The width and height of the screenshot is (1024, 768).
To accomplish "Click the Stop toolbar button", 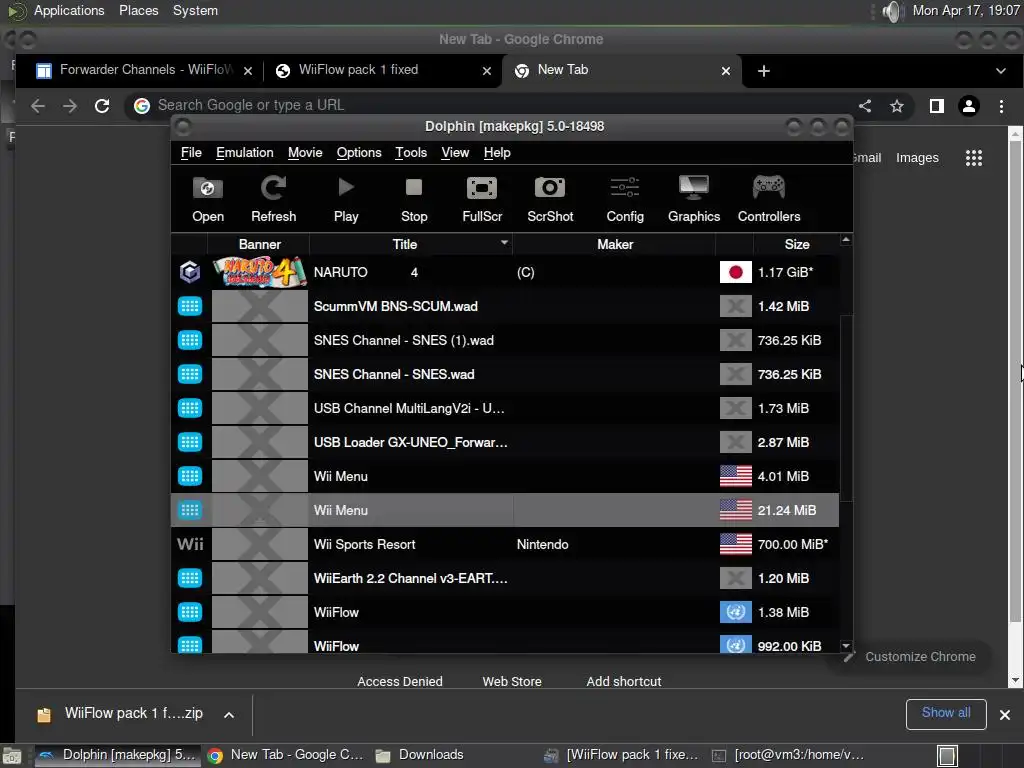I will pyautogui.click(x=414, y=199).
